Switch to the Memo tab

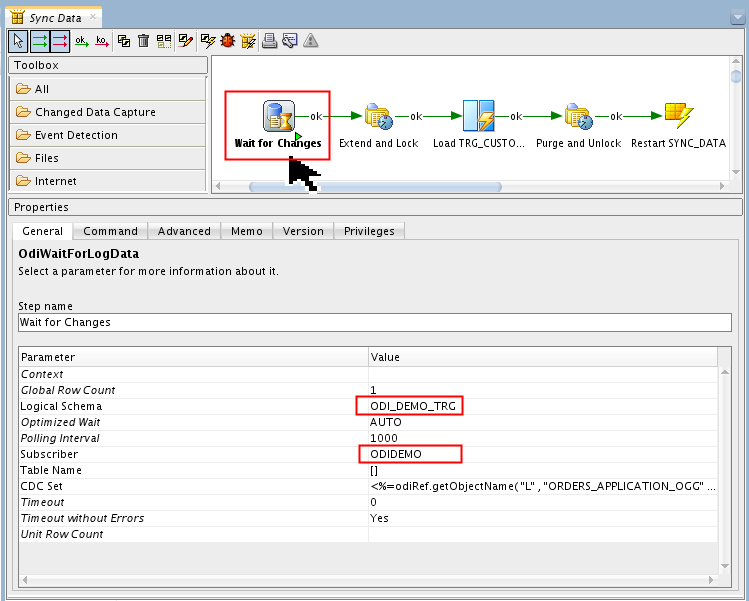pos(246,231)
